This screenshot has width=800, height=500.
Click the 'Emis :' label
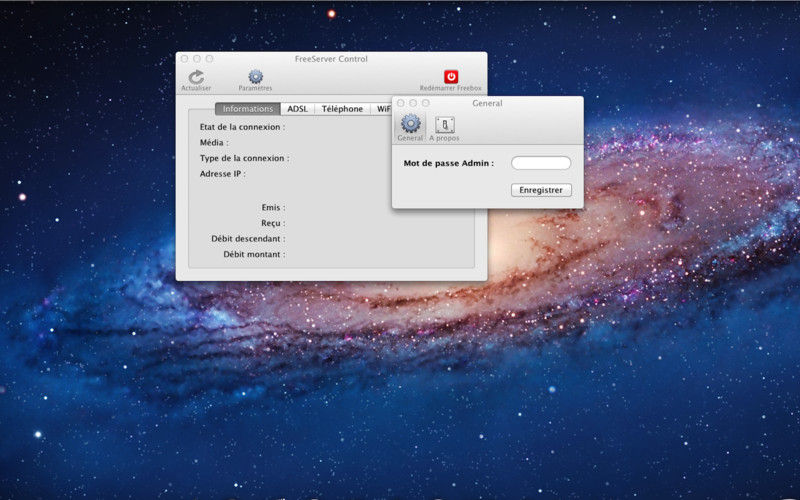[273, 207]
